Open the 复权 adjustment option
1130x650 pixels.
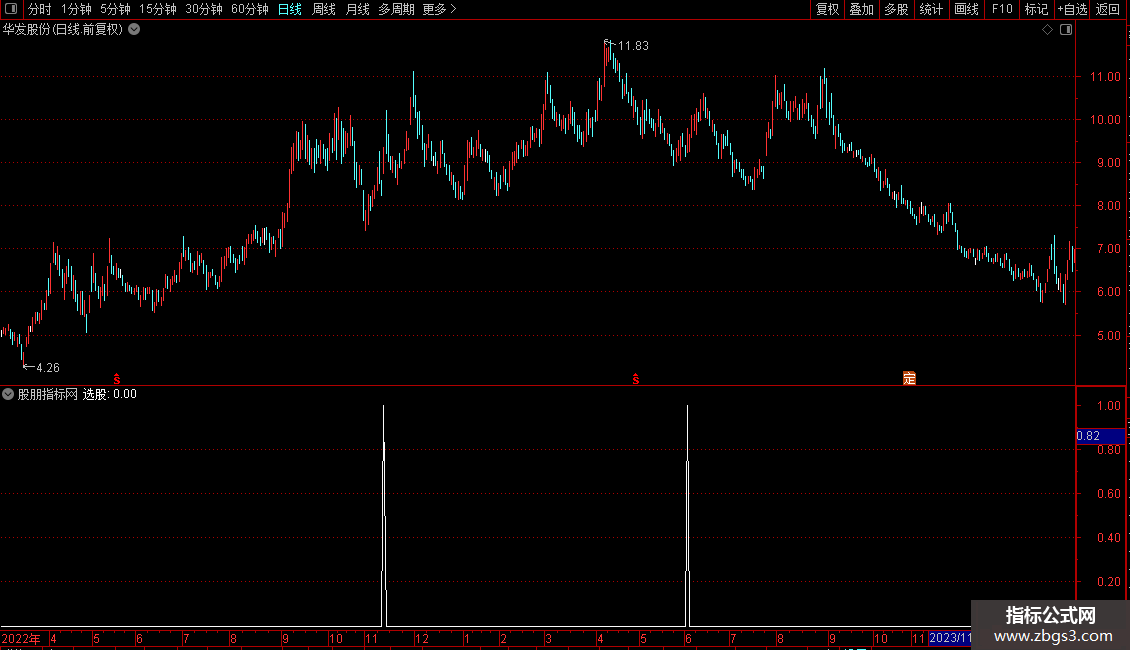tap(827, 9)
